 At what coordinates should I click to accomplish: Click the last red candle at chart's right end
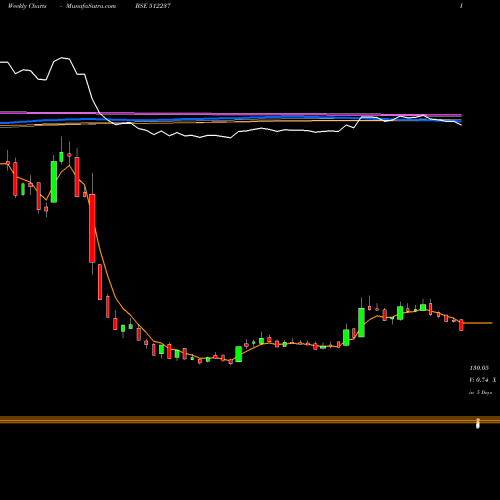[461, 325]
